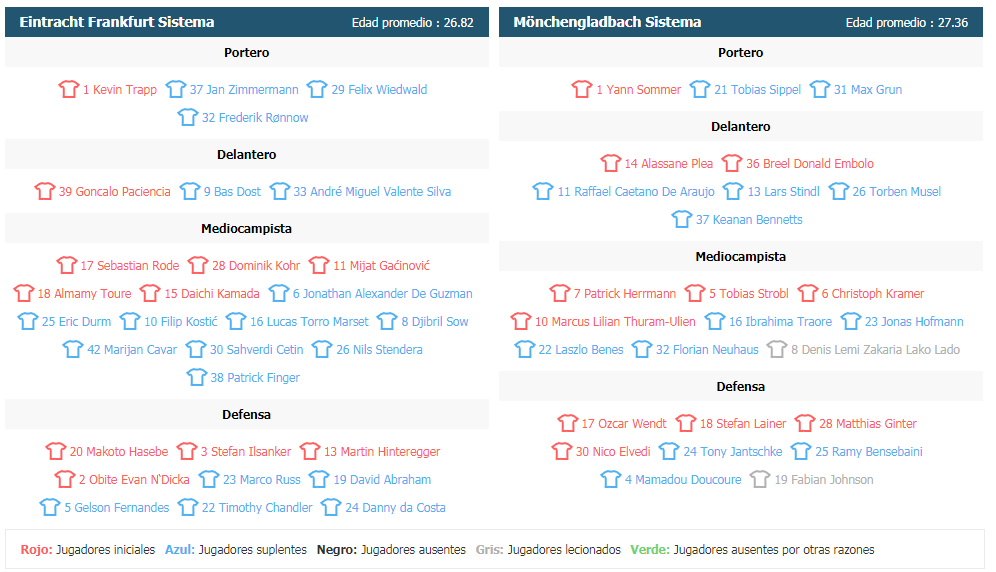Open 36 Breel Donald Embolo link
996x572 pixels.
pos(809,163)
